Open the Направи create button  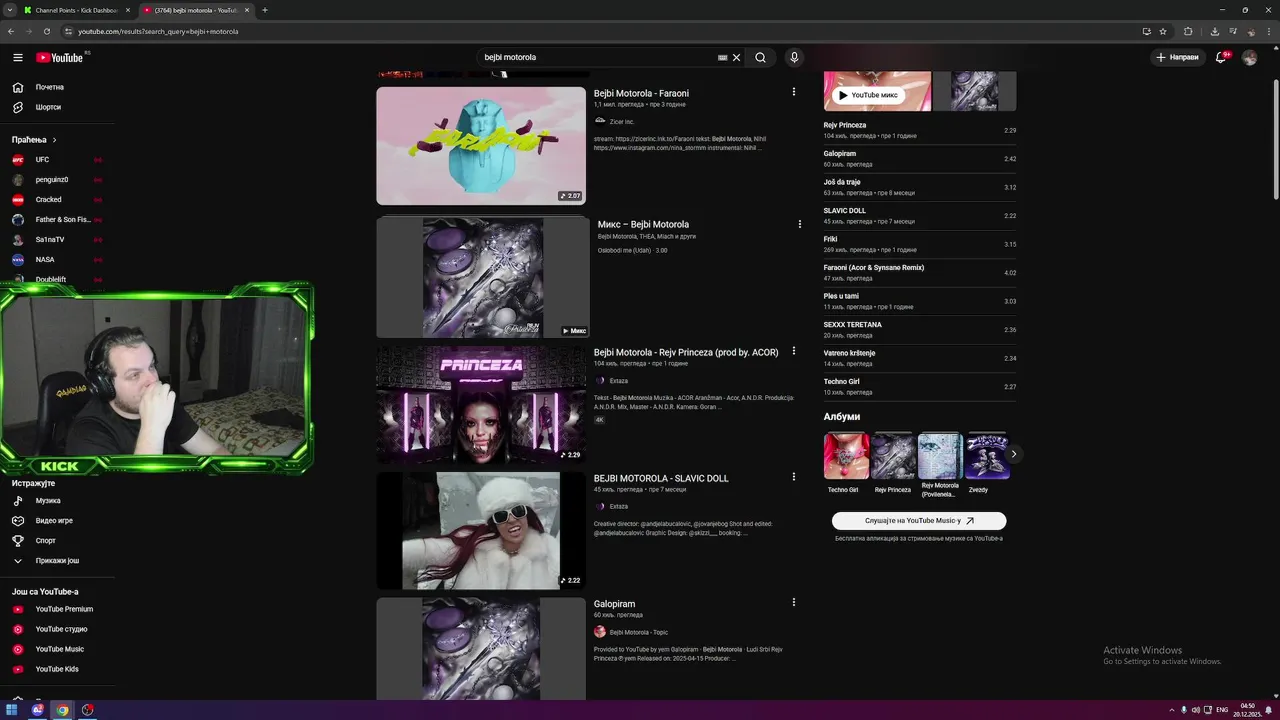pyautogui.click(x=1177, y=57)
